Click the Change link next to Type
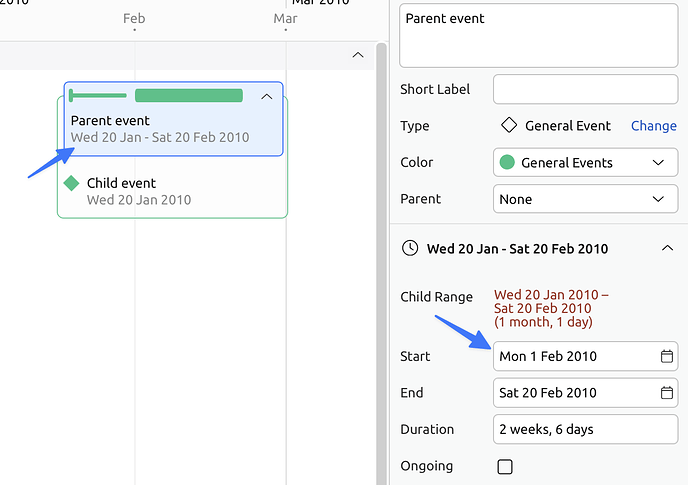Image resolution: width=690 pixels, height=485 pixels. (x=653, y=126)
